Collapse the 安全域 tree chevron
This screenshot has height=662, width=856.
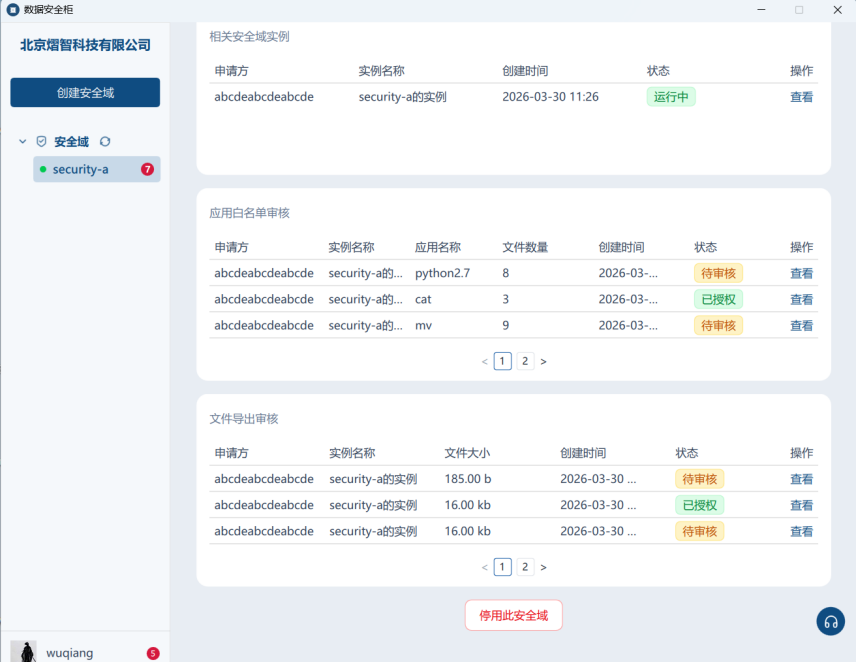(23, 142)
